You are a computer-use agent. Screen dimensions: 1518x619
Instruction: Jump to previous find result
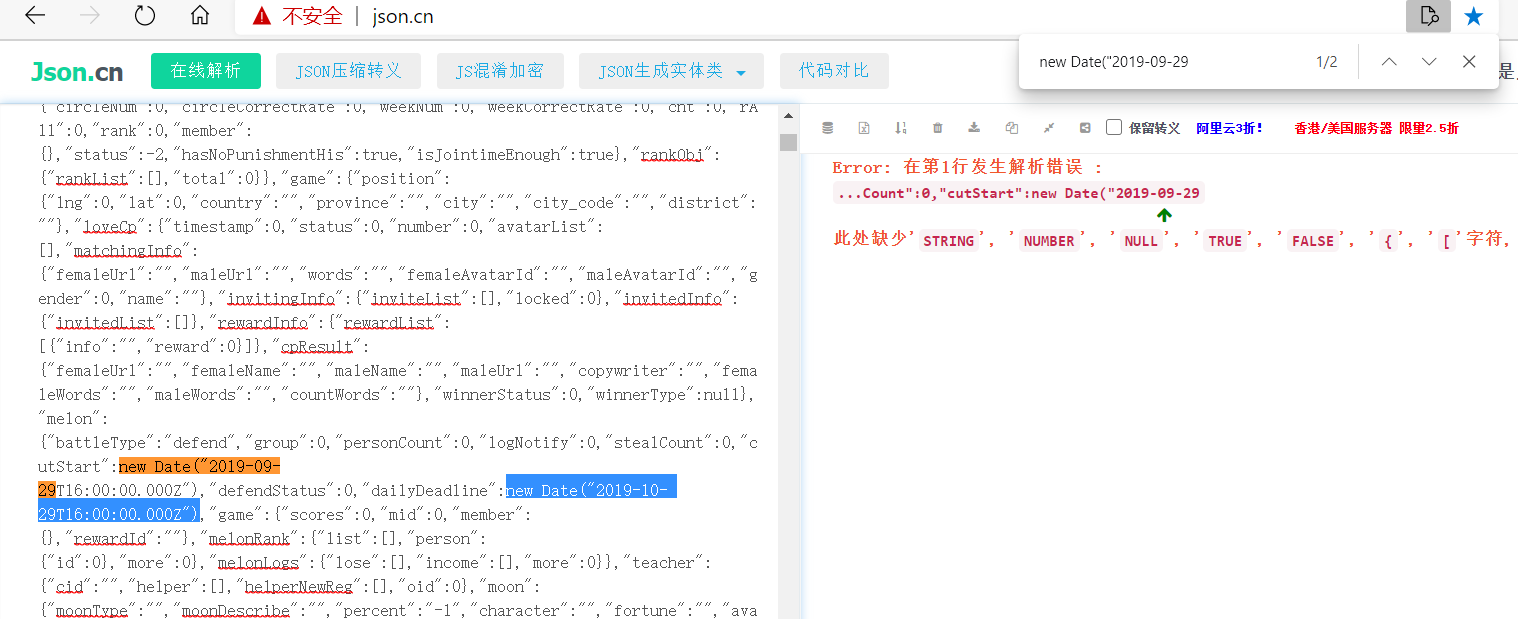pos(1389,62)
